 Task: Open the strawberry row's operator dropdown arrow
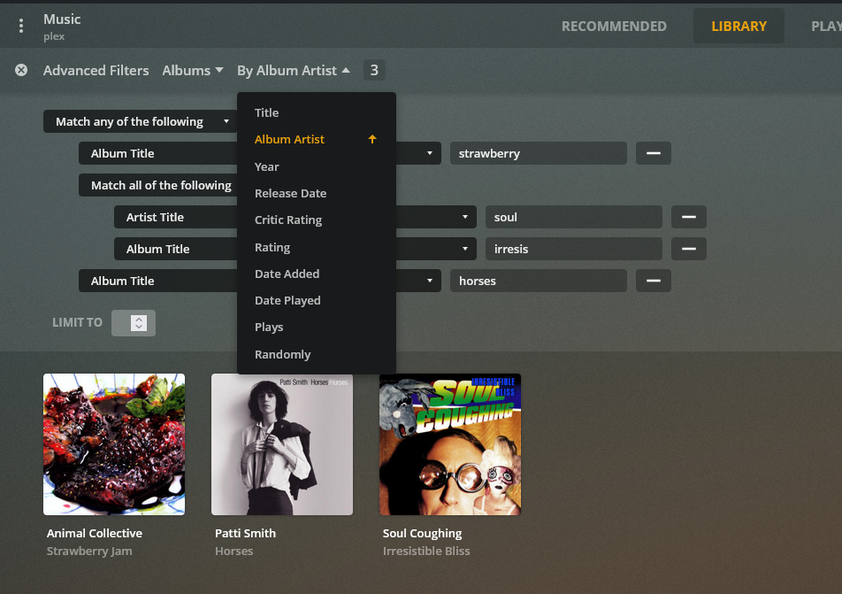pyautogui.click(x=429, y=153)
